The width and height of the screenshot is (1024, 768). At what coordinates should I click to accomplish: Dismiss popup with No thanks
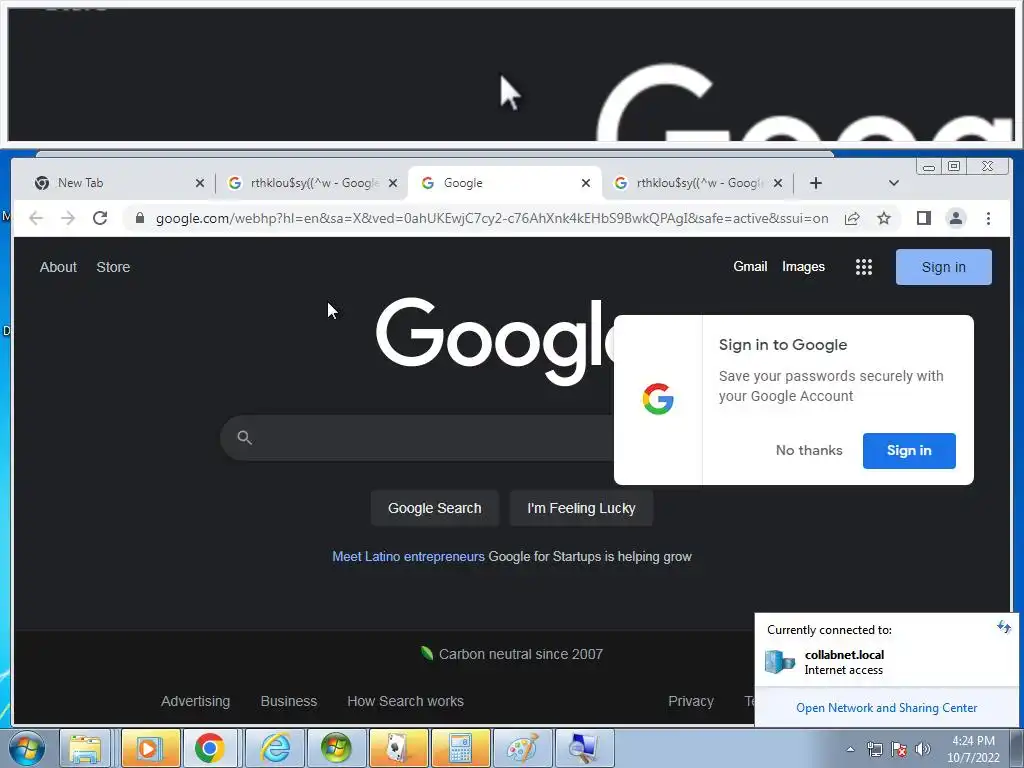(x=808, y=451)
